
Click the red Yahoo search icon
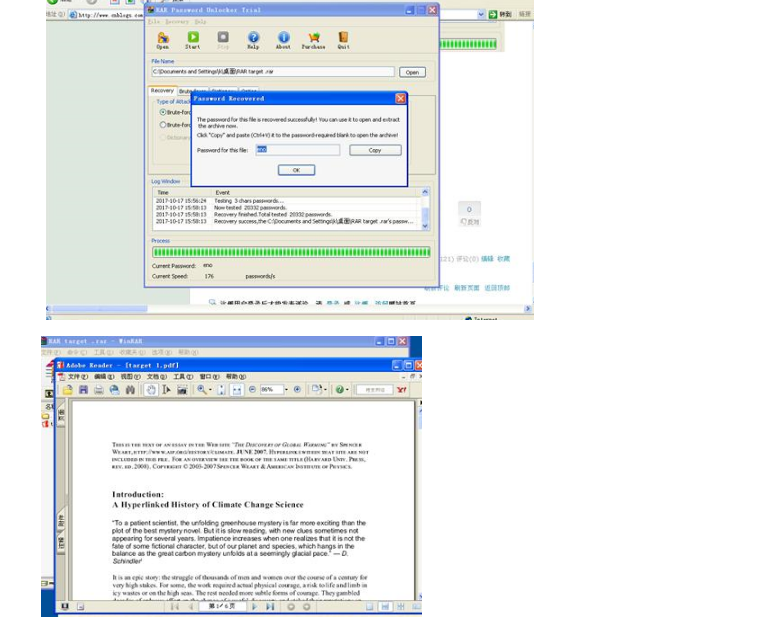tap(402, 389)
